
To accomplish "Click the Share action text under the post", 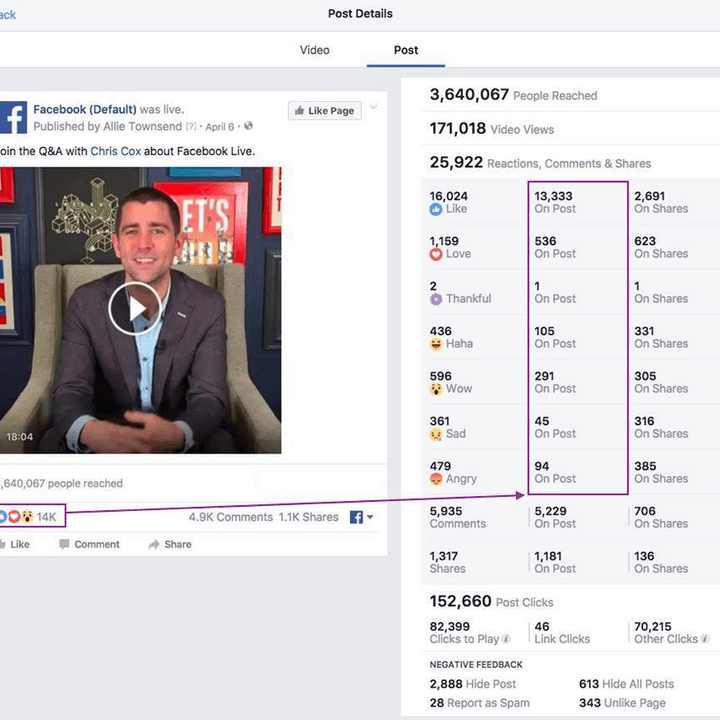I will click(178, 544).
